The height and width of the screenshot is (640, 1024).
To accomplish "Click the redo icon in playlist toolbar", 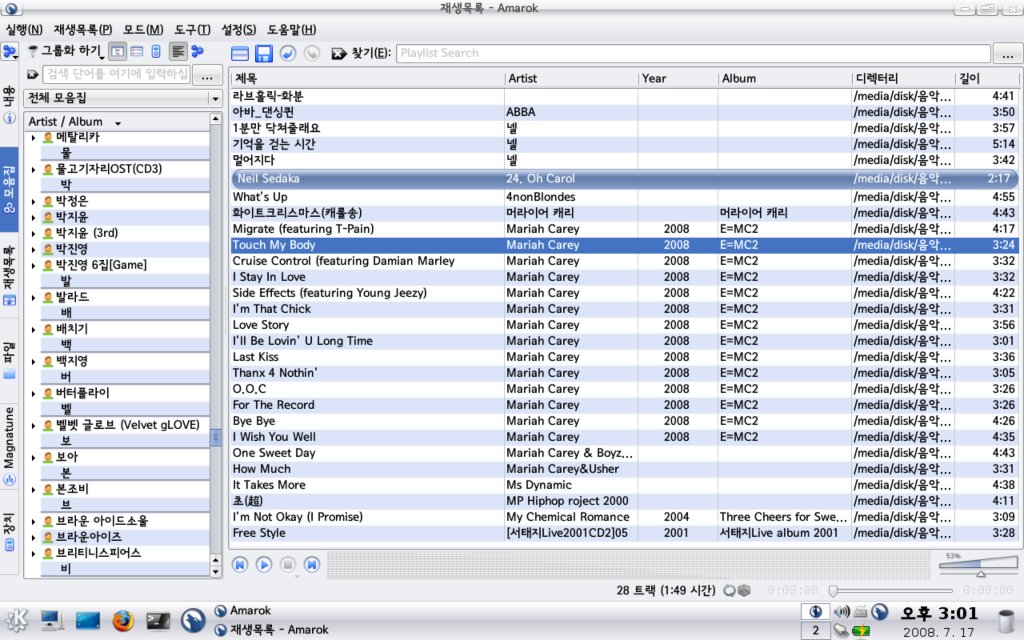I will click(x=312, y=53).
